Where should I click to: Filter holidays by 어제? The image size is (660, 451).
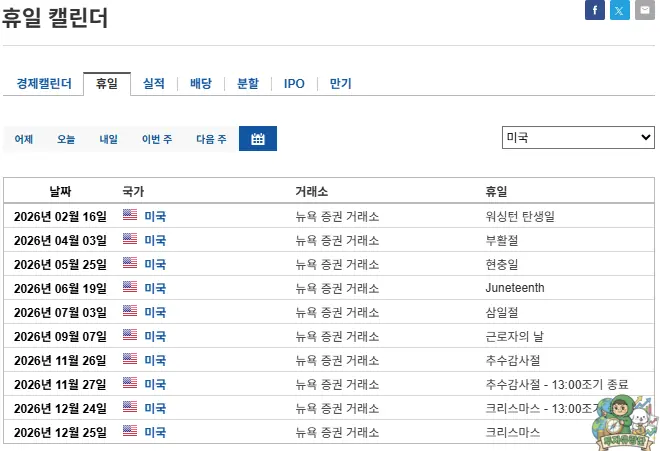24,139
